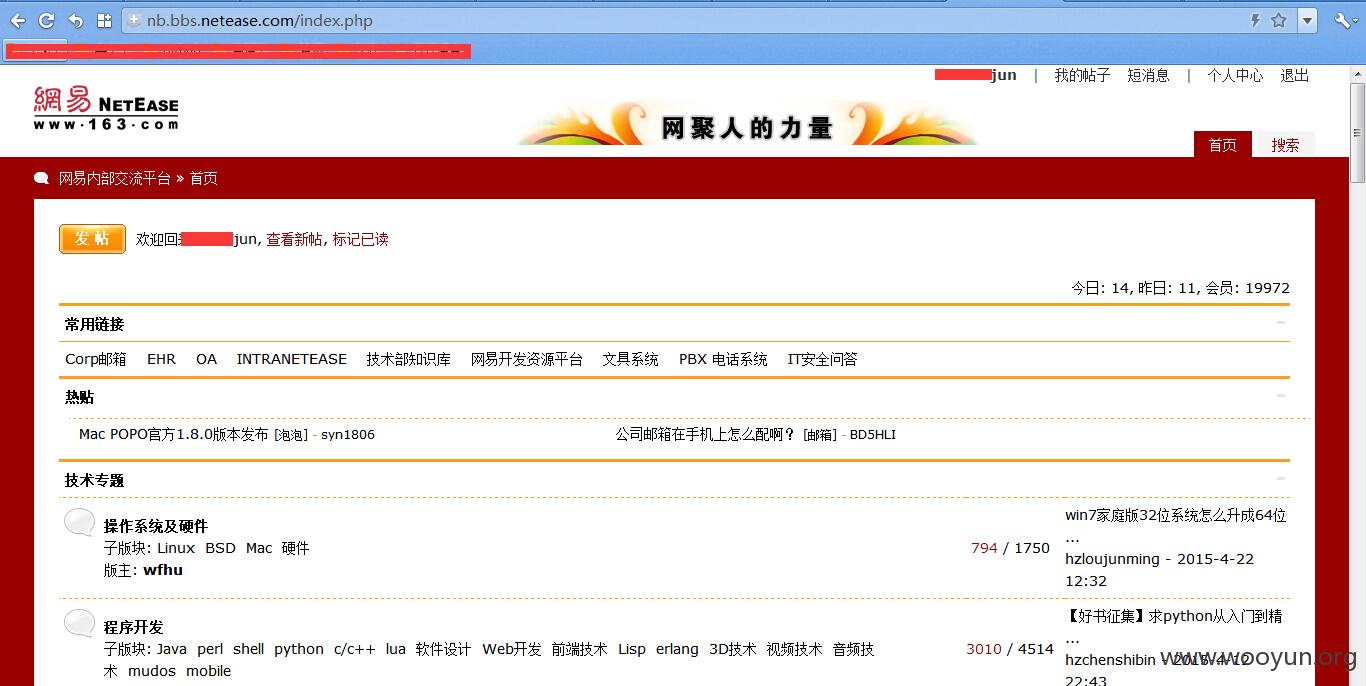The height and width of the screenshot is (686, 1366).
Task: Open Linux sub-board
Action: click(x=176, y=548)
